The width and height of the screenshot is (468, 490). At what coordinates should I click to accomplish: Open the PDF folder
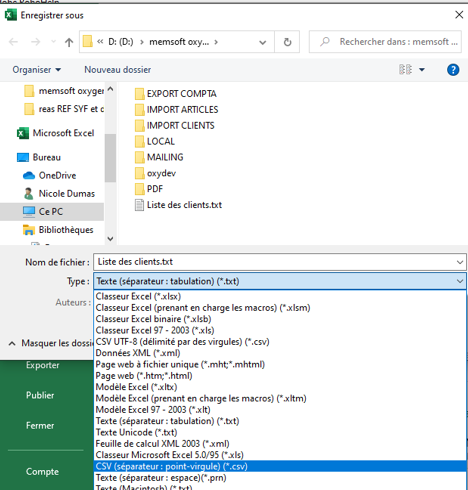tap(149, 189)
